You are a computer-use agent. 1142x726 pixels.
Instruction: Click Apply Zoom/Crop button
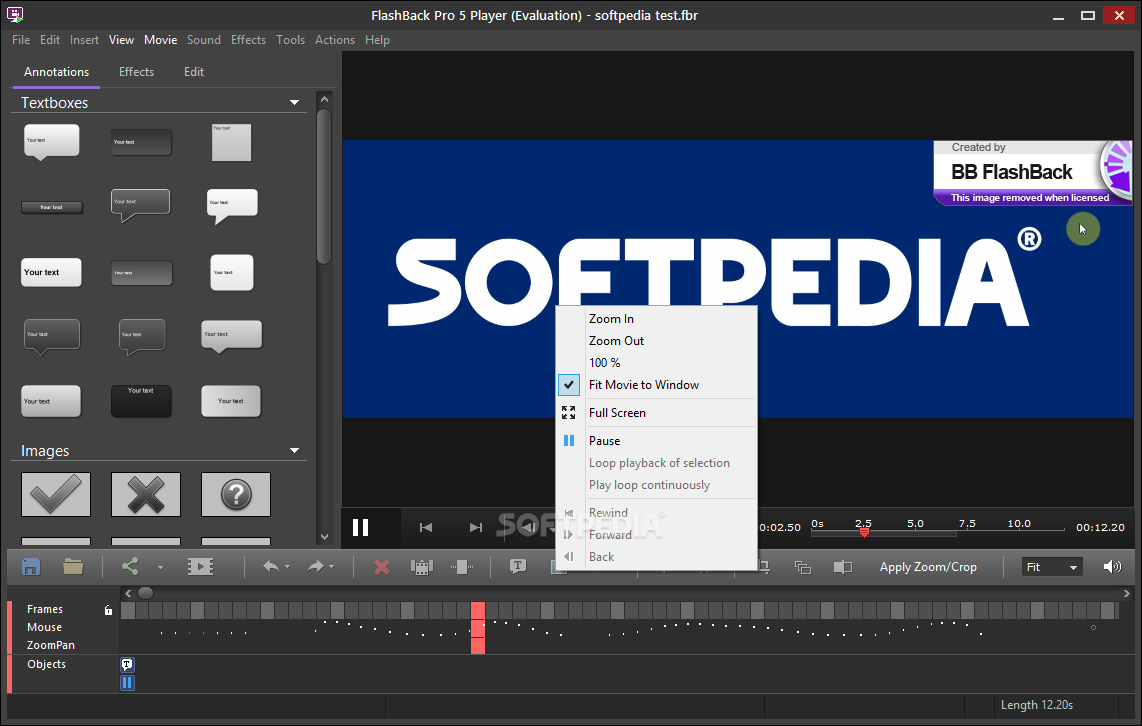click(x=927, y=567)
